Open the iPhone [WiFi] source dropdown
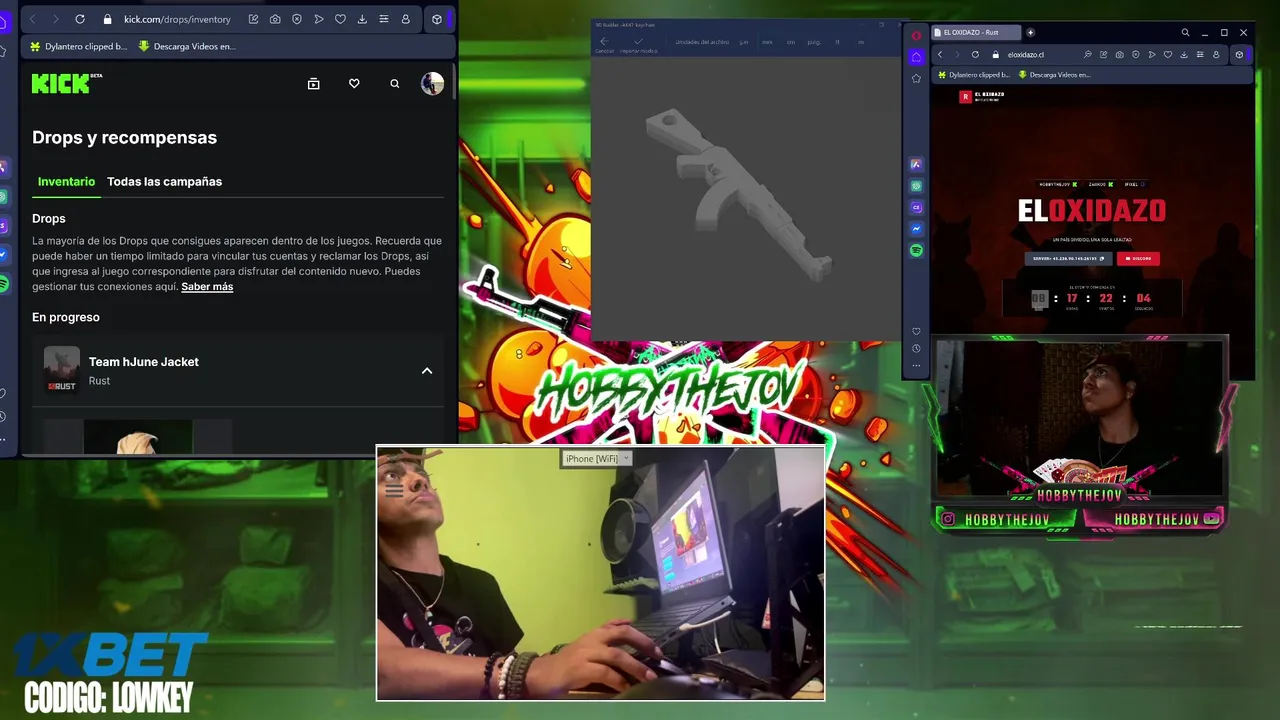Screen dimensions: 1280x720 pos(597,458)
